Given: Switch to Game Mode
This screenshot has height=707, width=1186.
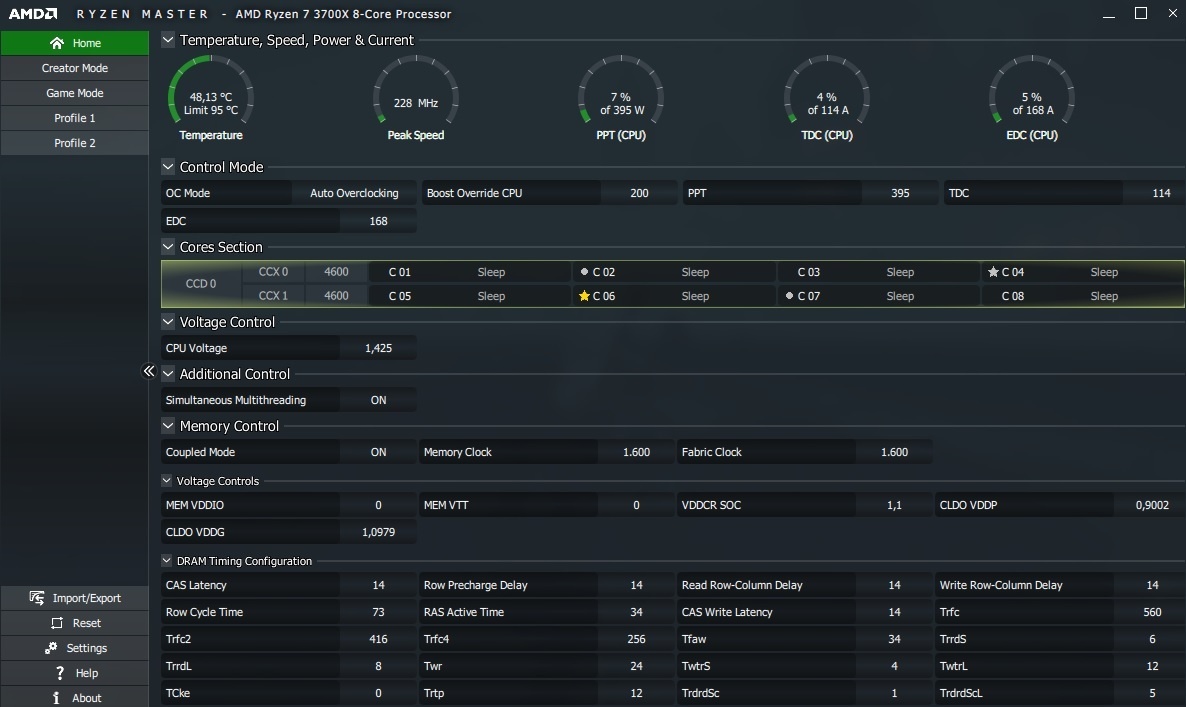Looking at the screenshot, I should pyautogui.click(x=75, y=93).
